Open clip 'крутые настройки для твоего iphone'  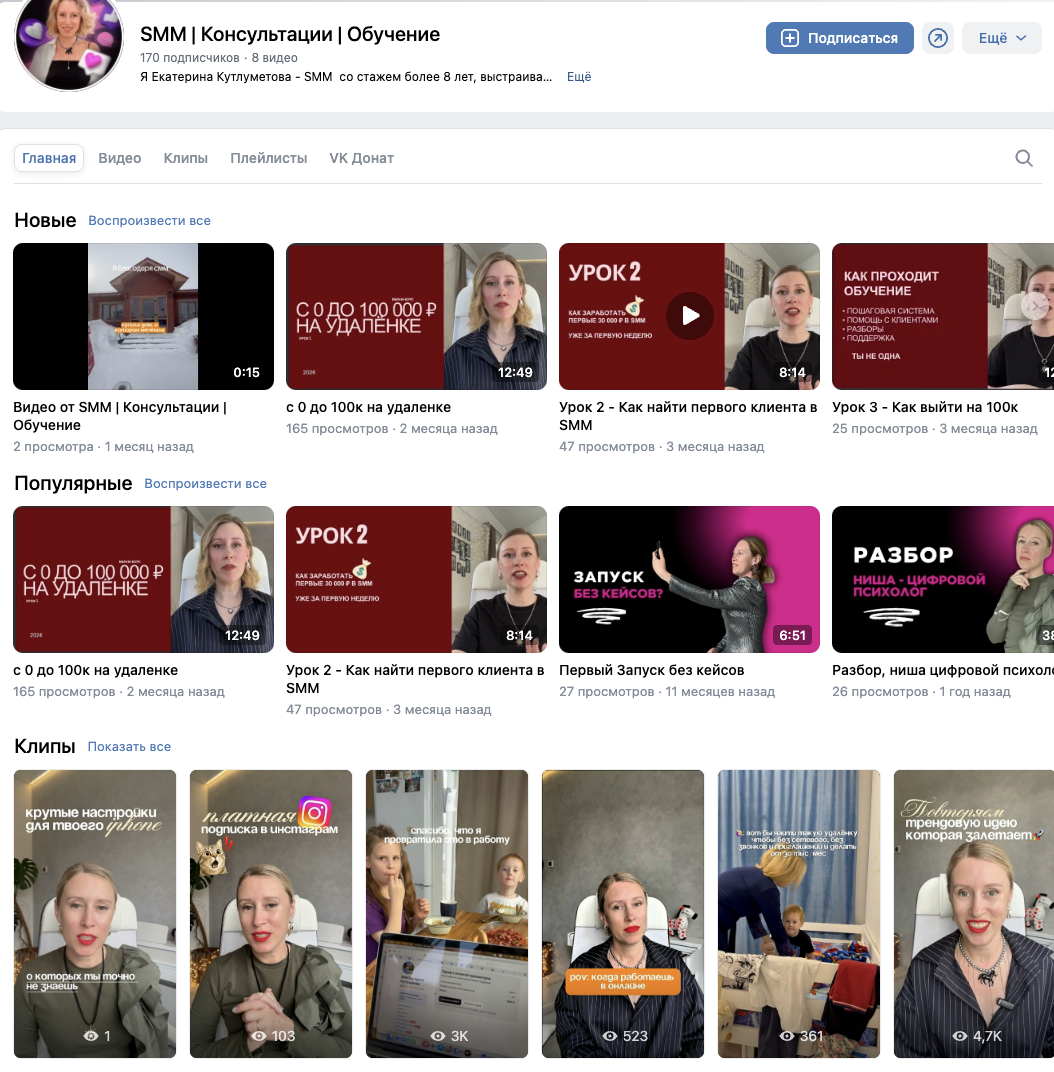tap(95, 913)
